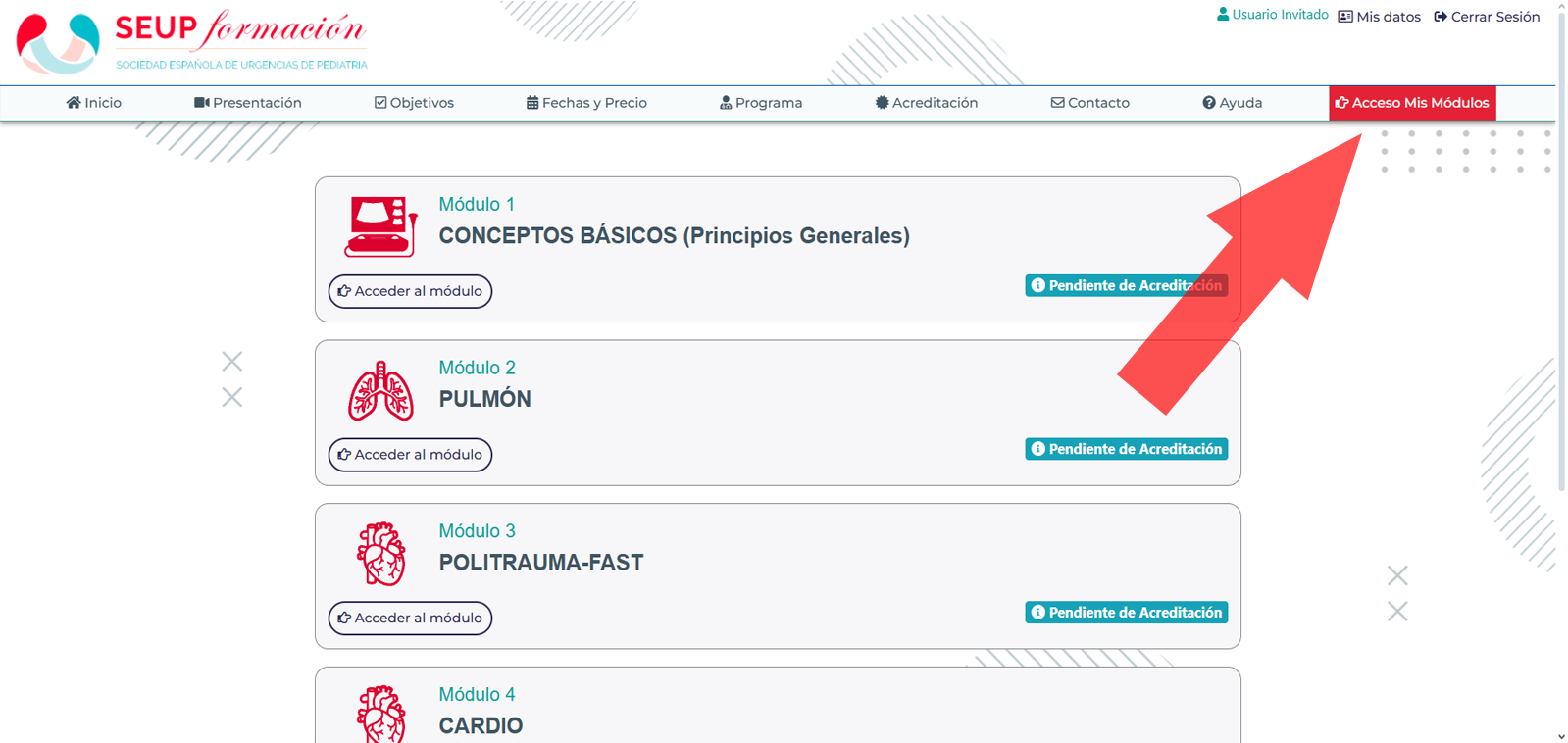Open the Contacto menu item
Viewport: 1568px width, 743px height.
1090,103
